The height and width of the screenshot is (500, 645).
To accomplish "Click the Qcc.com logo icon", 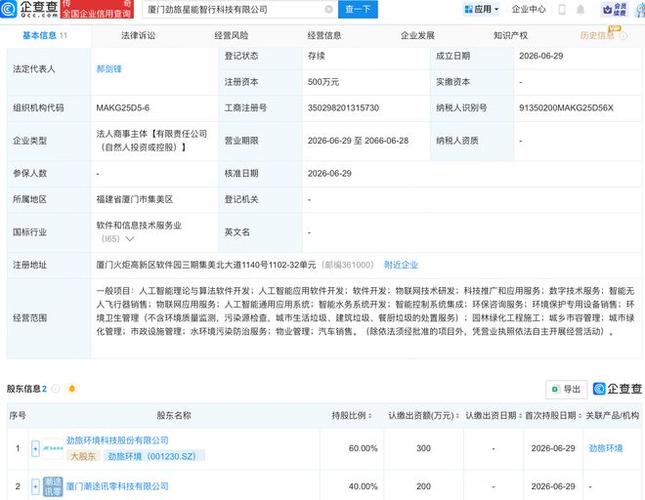I will (9, 9).
